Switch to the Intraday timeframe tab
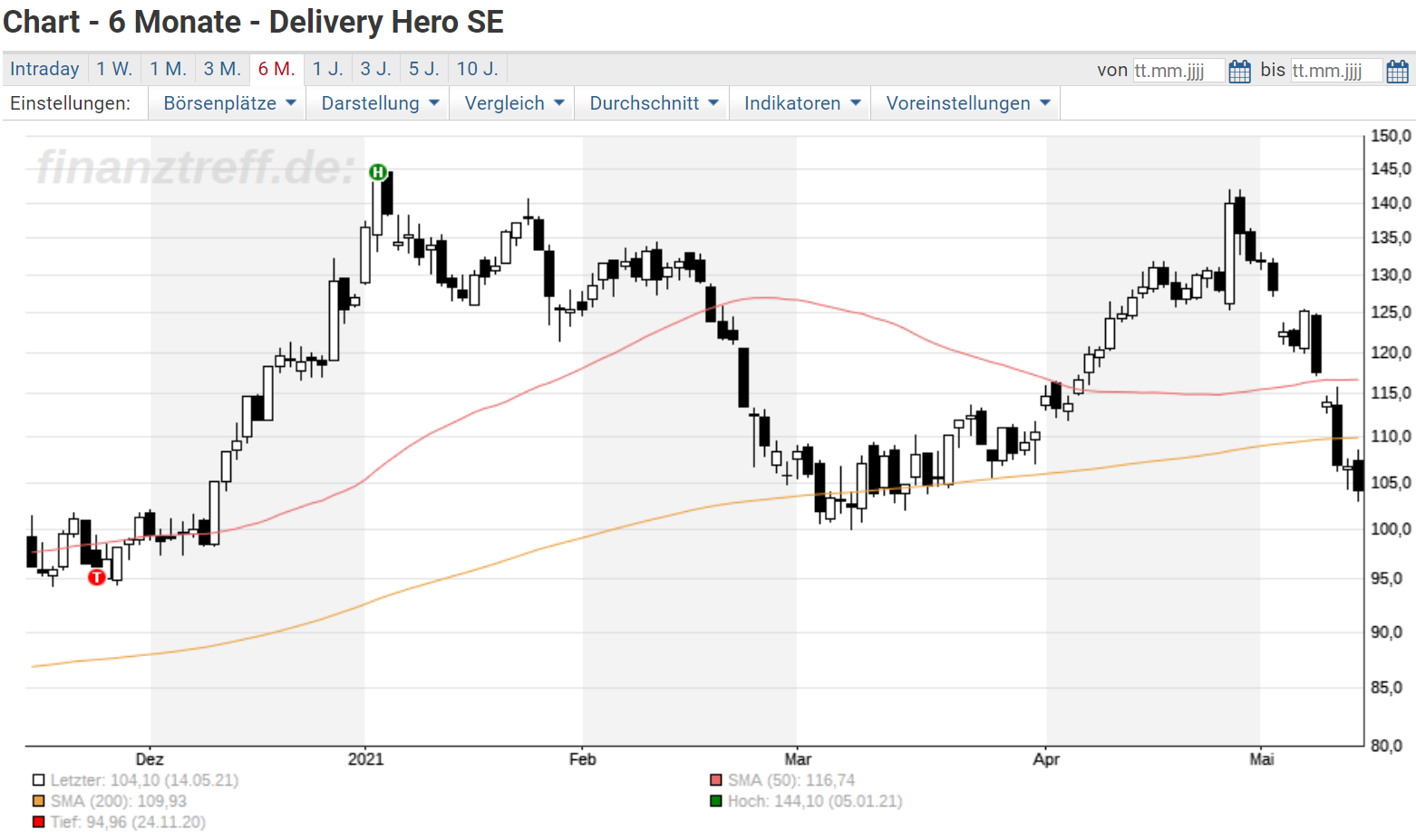 [44, 69]
